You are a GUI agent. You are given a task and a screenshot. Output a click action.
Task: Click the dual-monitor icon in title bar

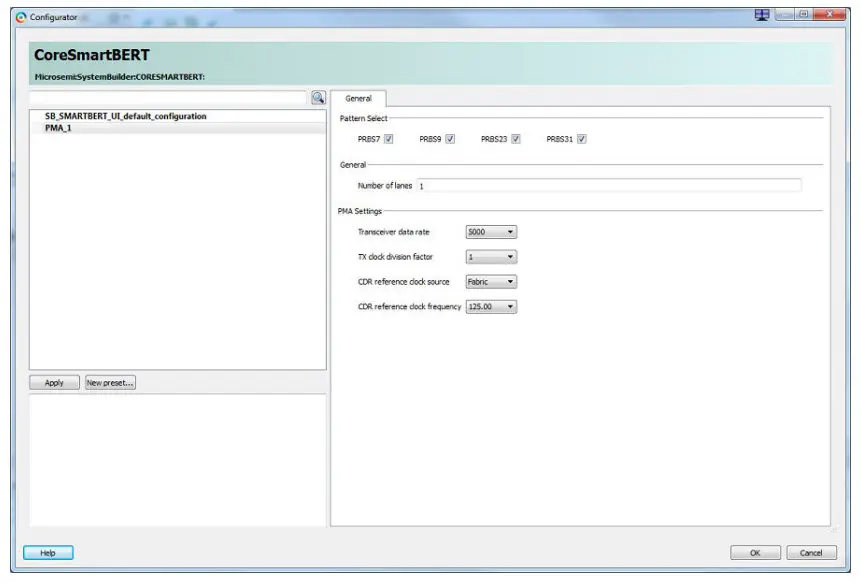762,15
